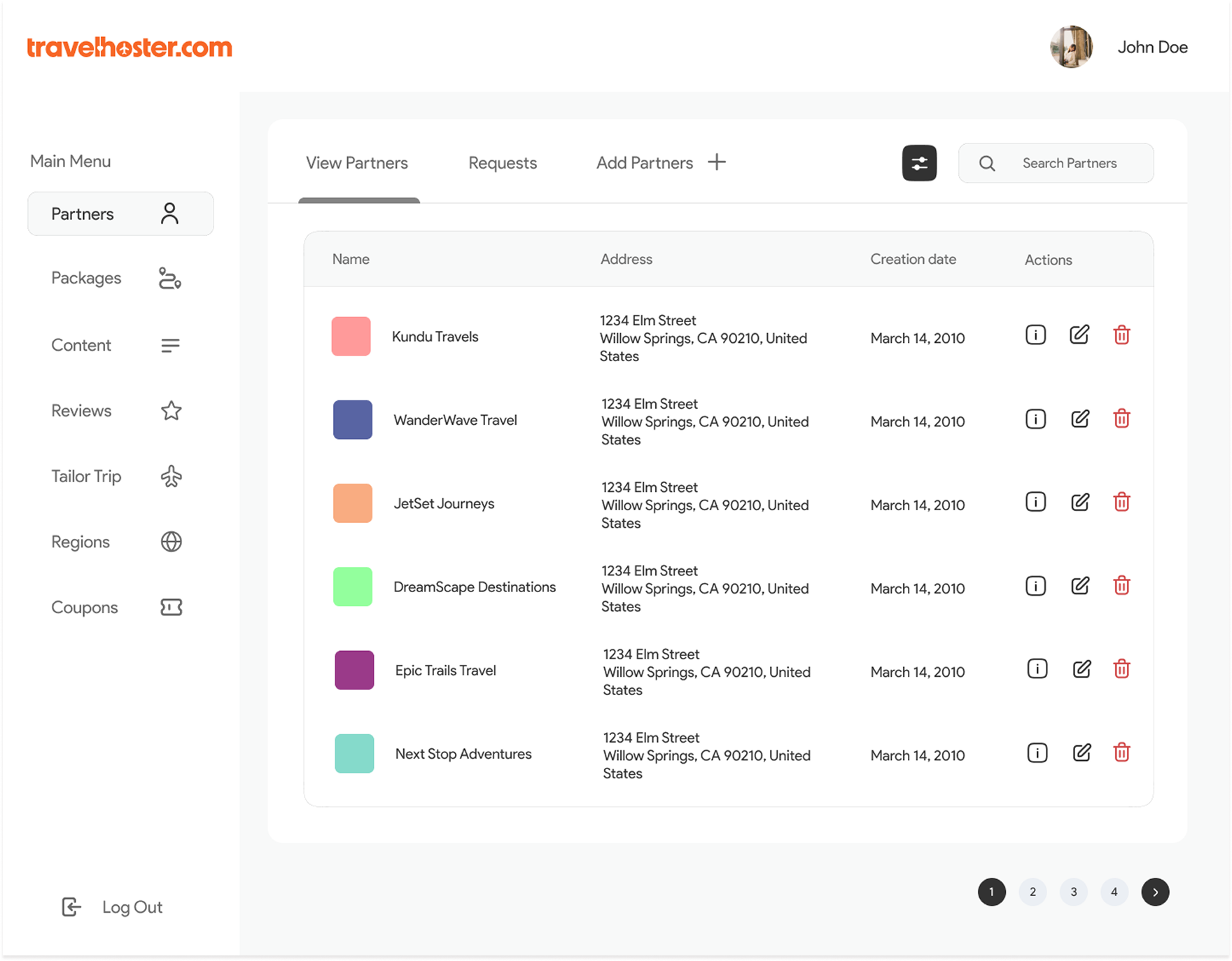Remove JetSet Journeys with trash icon

tap(1121, 502)
